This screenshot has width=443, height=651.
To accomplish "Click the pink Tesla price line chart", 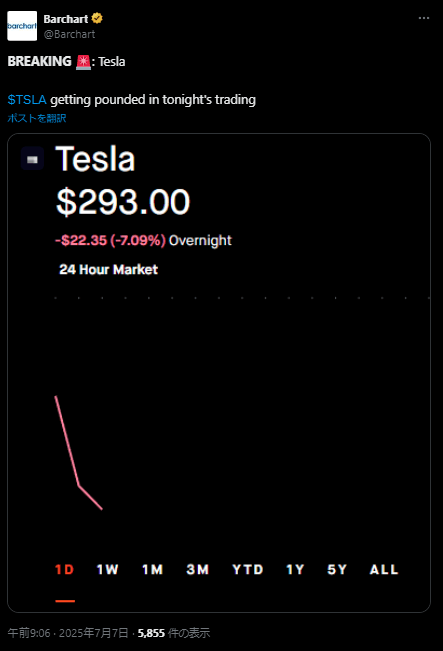I will 78,453.
